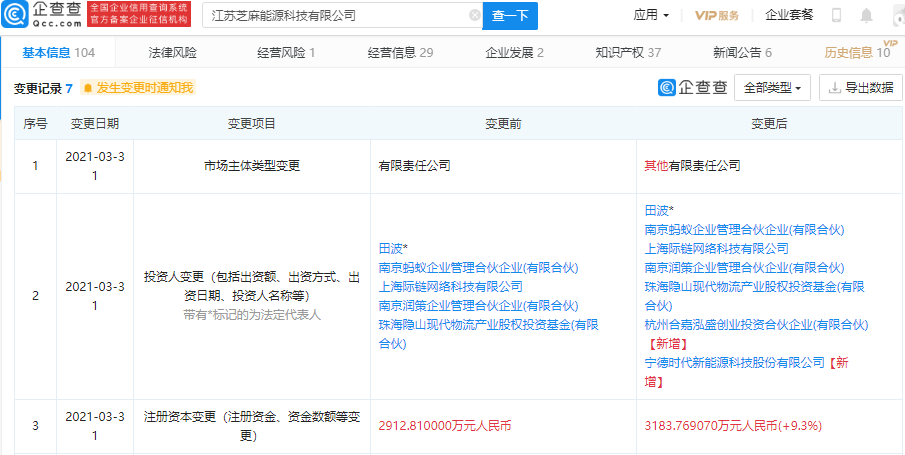The image size is (905, 455).
Task: Click the Qcc.com logo icon
Action: tap(12, 16)
